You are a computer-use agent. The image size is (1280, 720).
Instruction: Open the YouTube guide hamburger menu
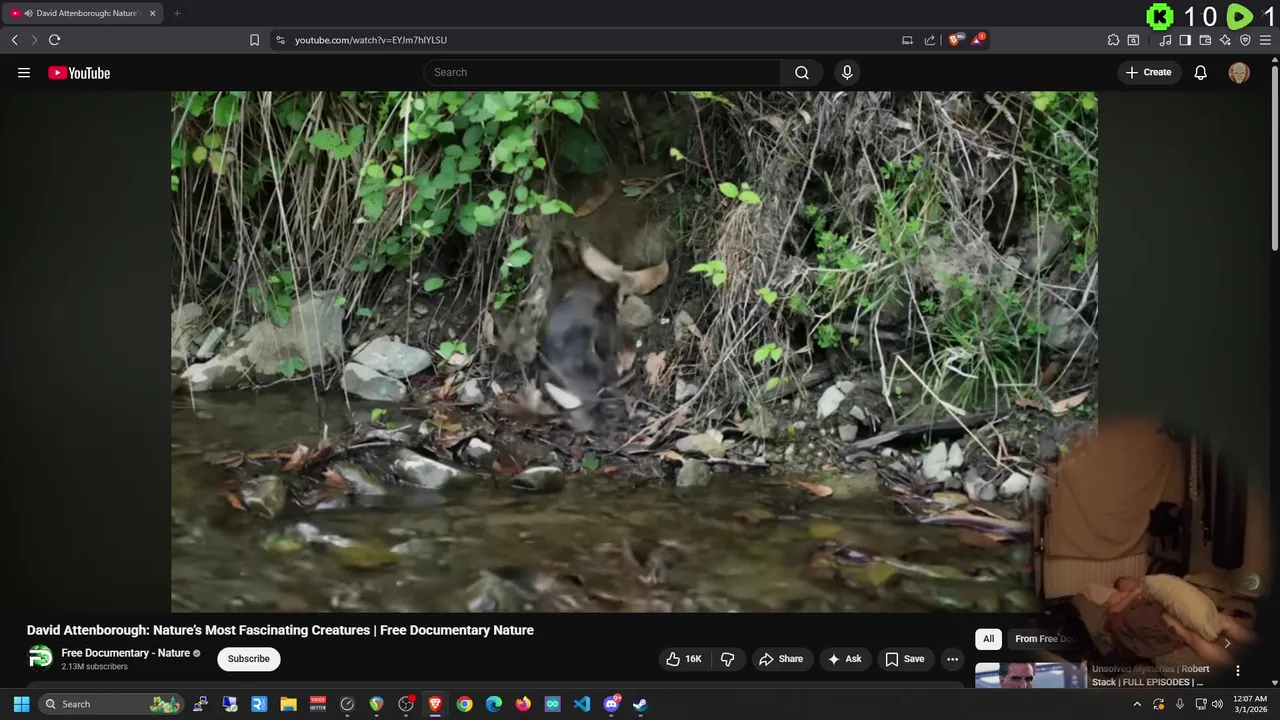(24, 72)
